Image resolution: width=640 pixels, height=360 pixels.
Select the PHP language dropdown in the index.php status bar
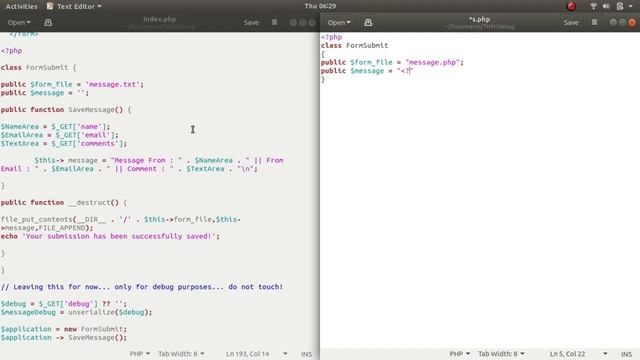140,354
